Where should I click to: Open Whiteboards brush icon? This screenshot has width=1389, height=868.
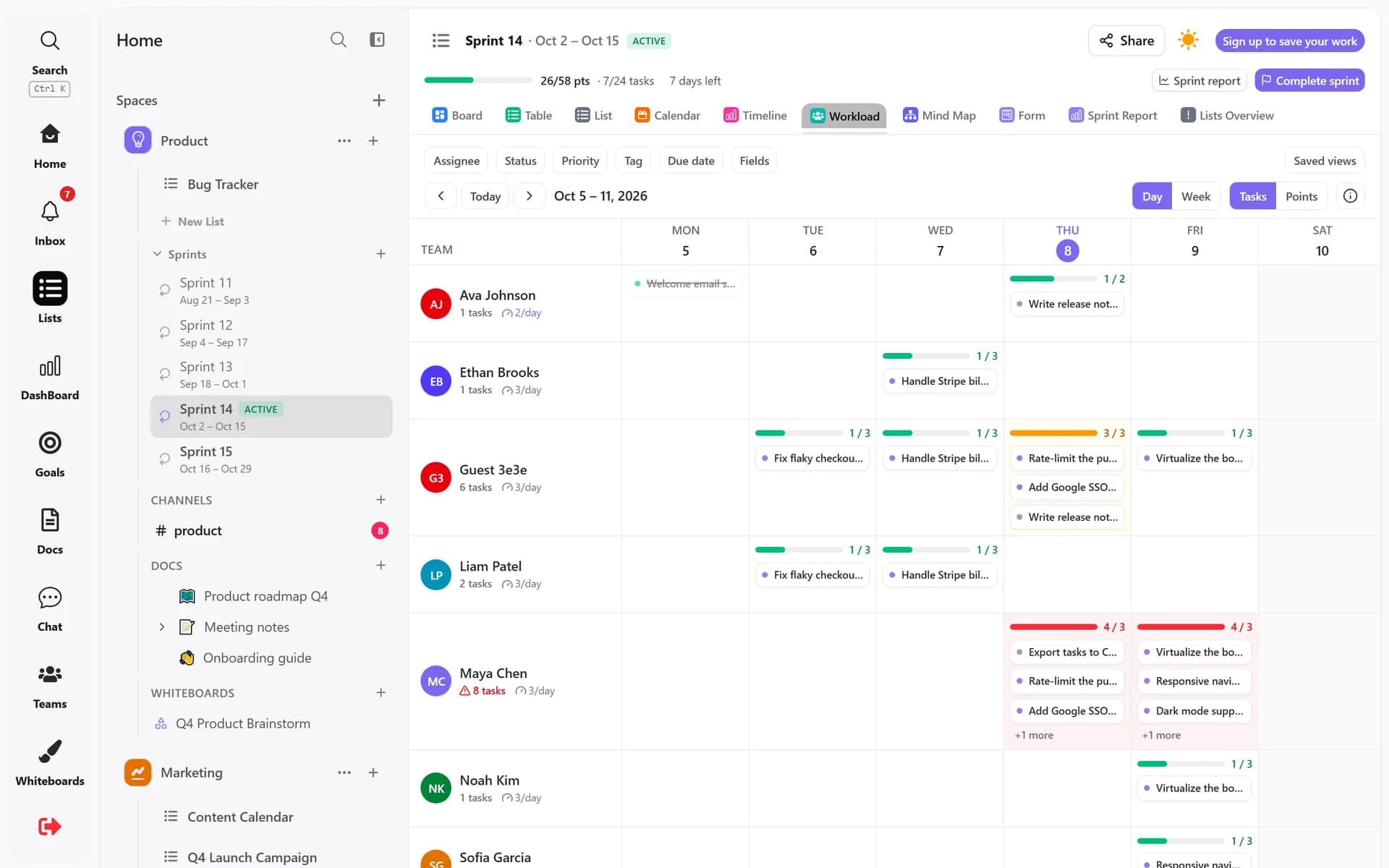[x=49, y=752]
